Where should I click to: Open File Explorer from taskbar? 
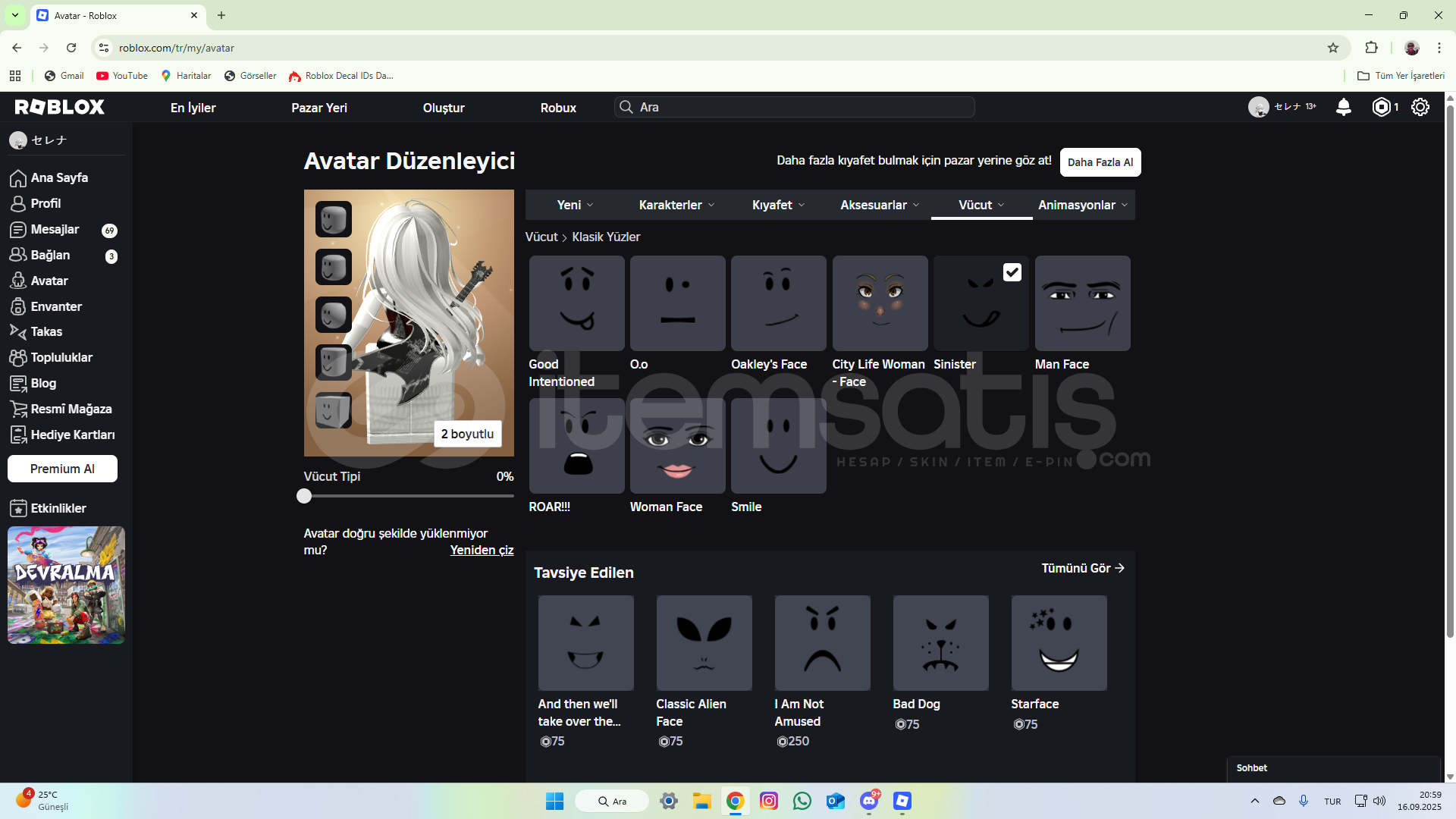pyautogui.click(x=701, y=801)
